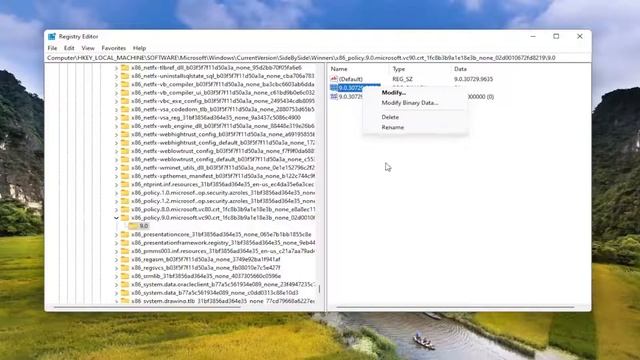The image size is (640, 360).
Task: Select the x86_netfx-vb_compiler_b03f5f7f11d50a3a key
Action: point(223,84)
